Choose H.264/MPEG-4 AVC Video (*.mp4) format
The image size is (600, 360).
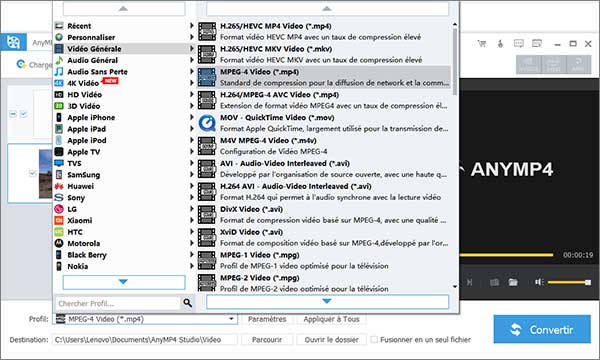click(323, 100)
